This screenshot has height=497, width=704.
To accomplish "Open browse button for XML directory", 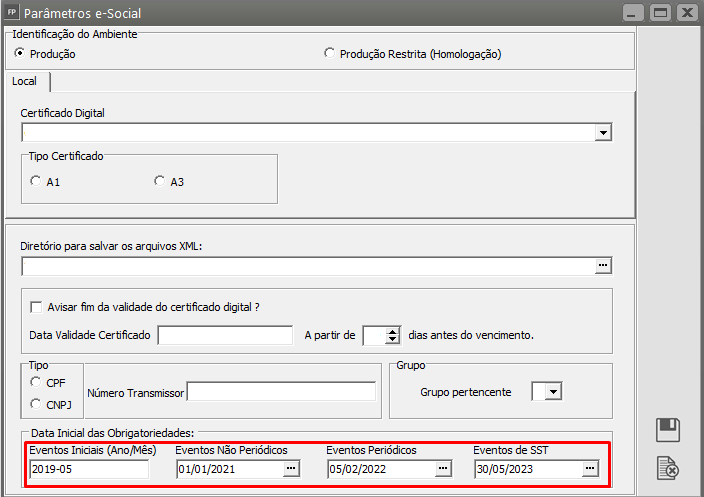I will click(602, 265).
